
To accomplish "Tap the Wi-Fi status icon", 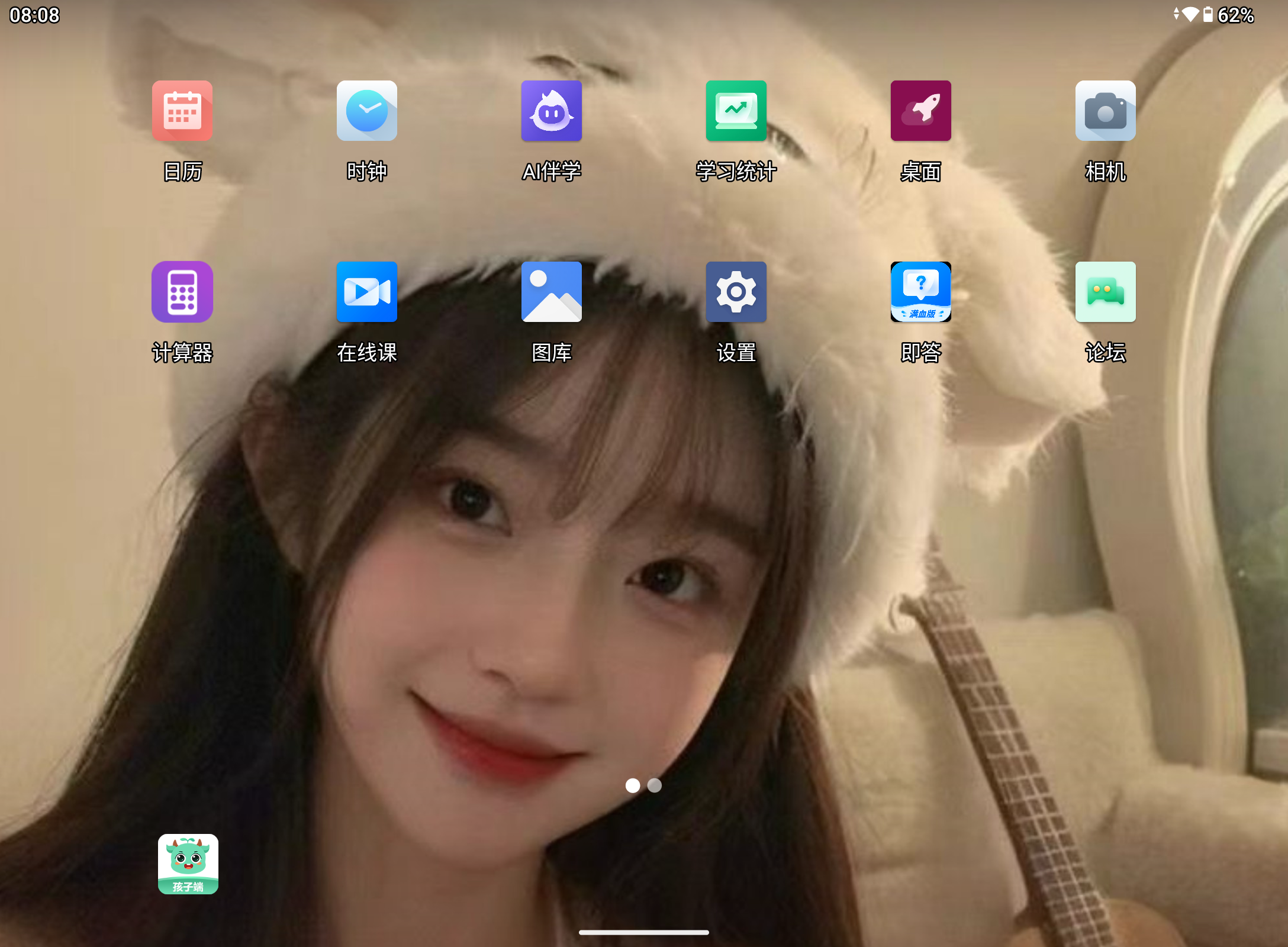I will [1190, 14].
